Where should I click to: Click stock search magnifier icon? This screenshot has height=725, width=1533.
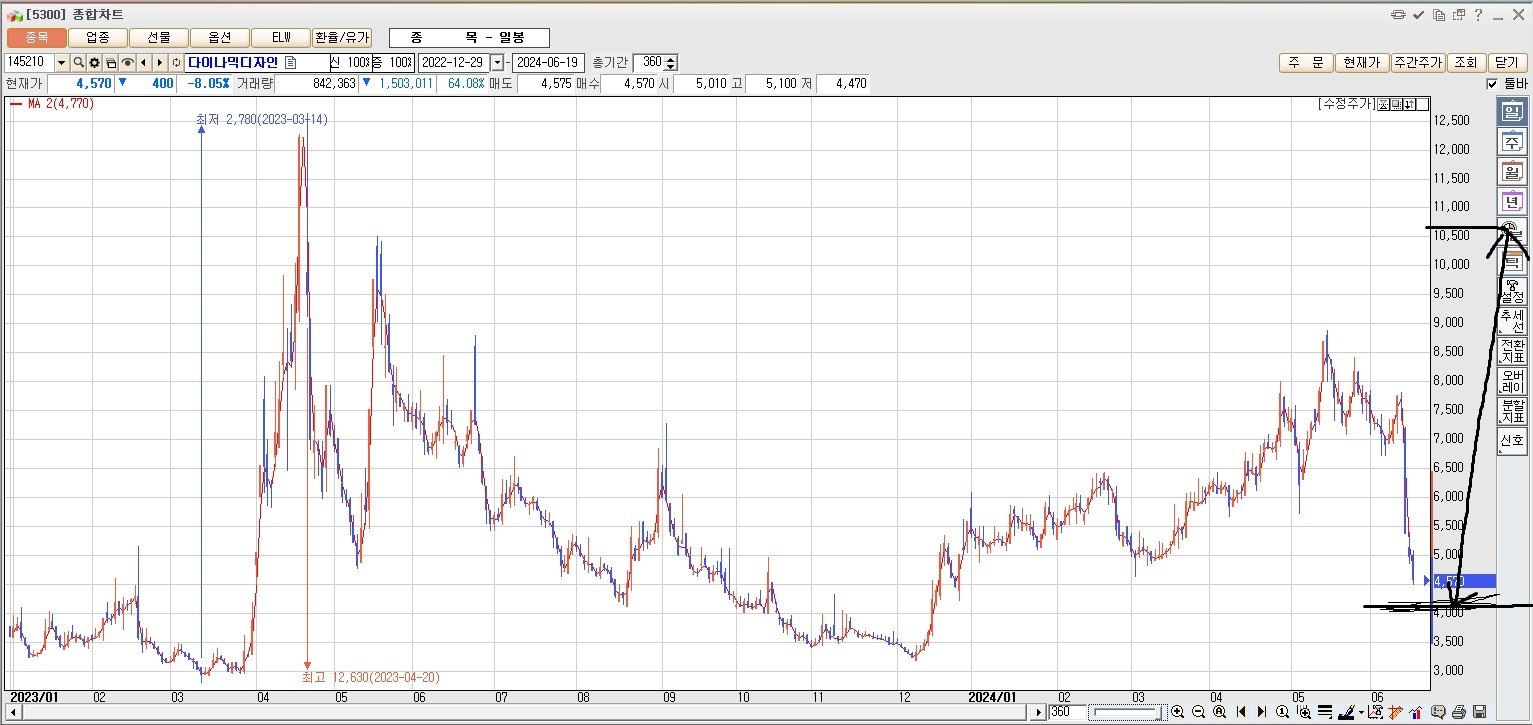(x=78, y=63)
